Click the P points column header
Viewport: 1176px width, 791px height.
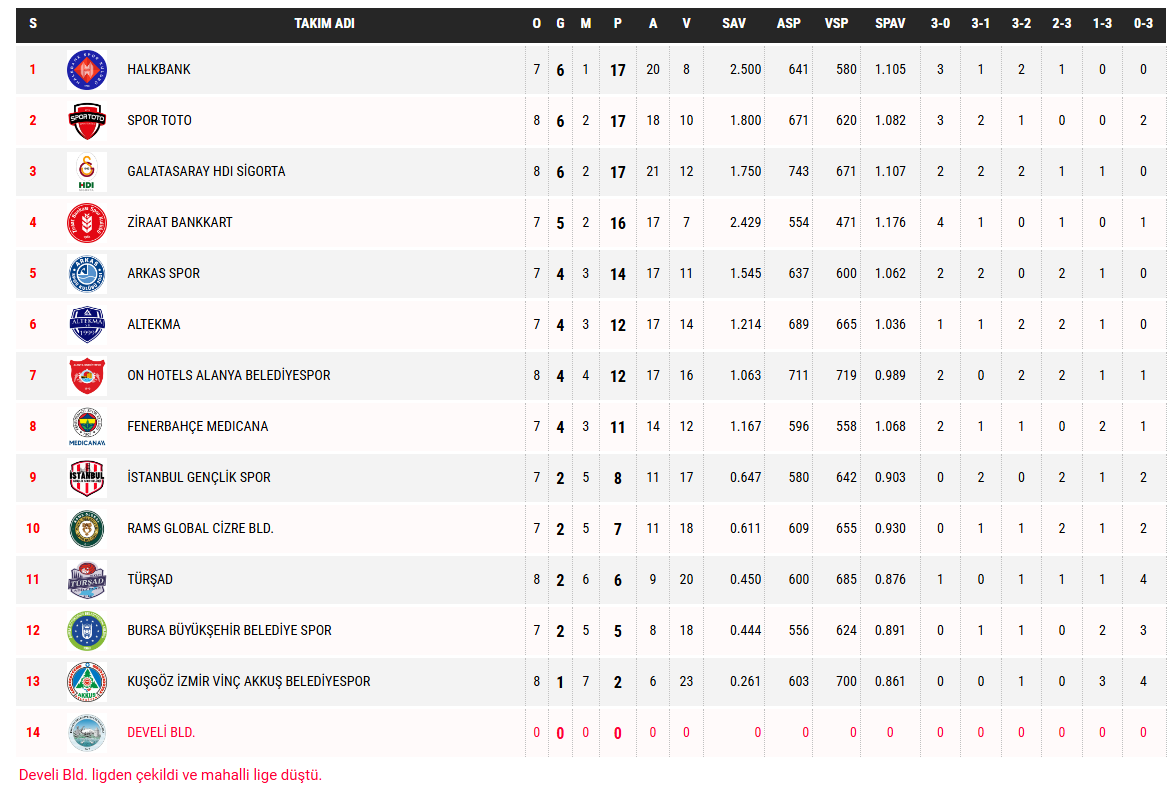click(x=617, y=24)
